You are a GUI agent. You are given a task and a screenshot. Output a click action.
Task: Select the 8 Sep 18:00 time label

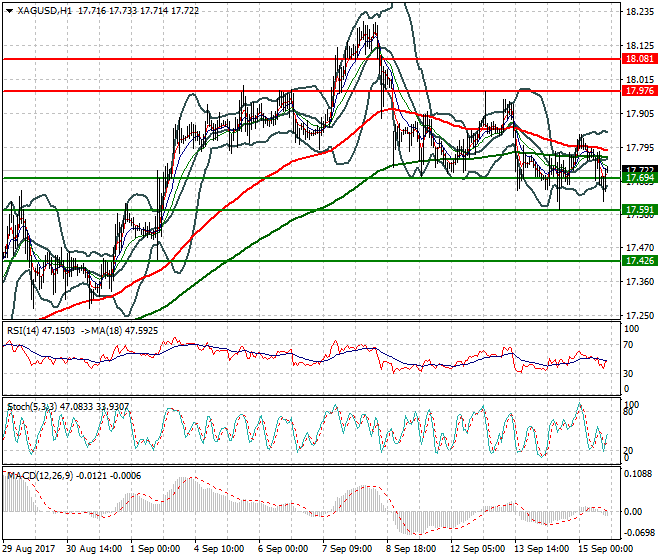[412, 549]
